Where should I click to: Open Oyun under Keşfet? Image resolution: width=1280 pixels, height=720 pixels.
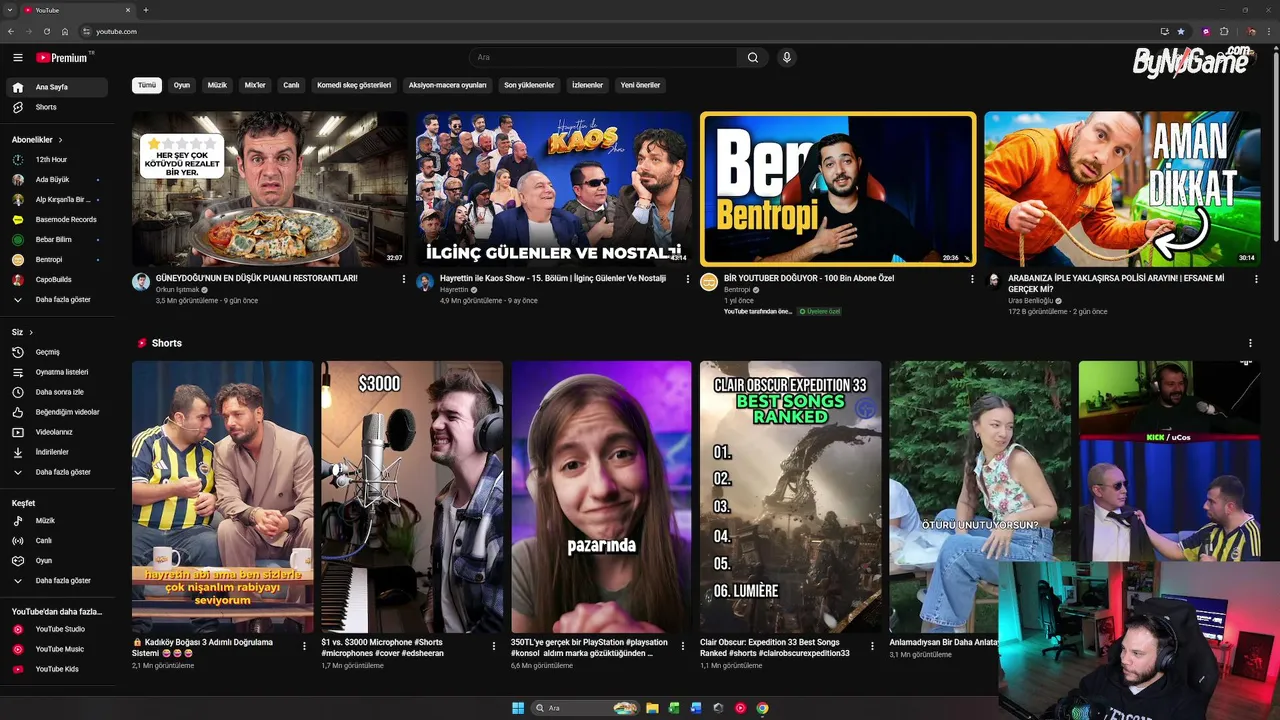tap(56, 561)
